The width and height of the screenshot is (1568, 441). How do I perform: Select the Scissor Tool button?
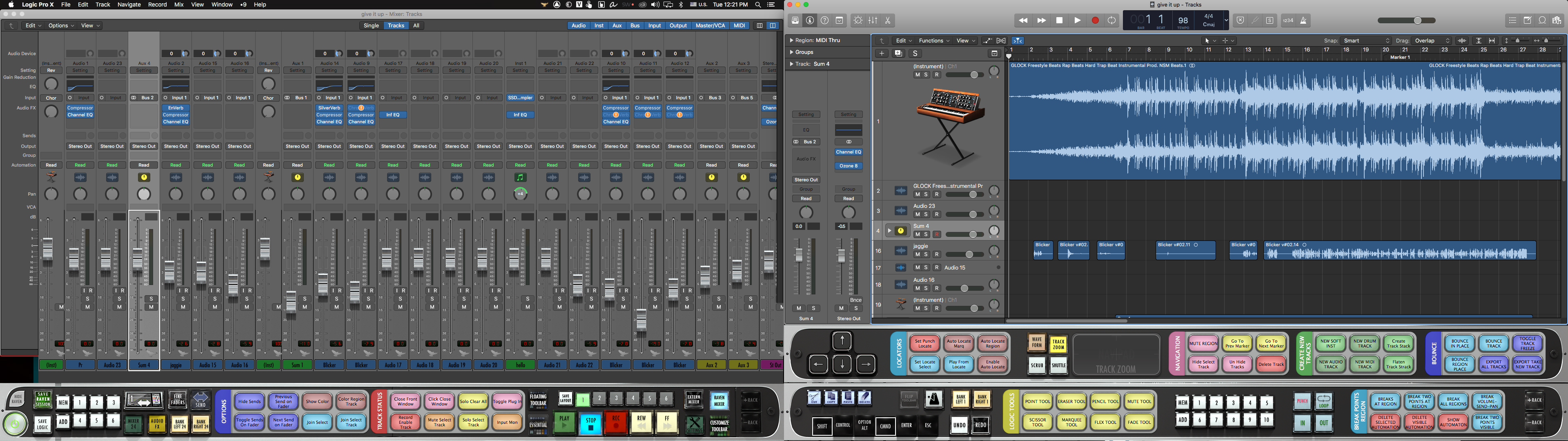[x=1037, y=422]
